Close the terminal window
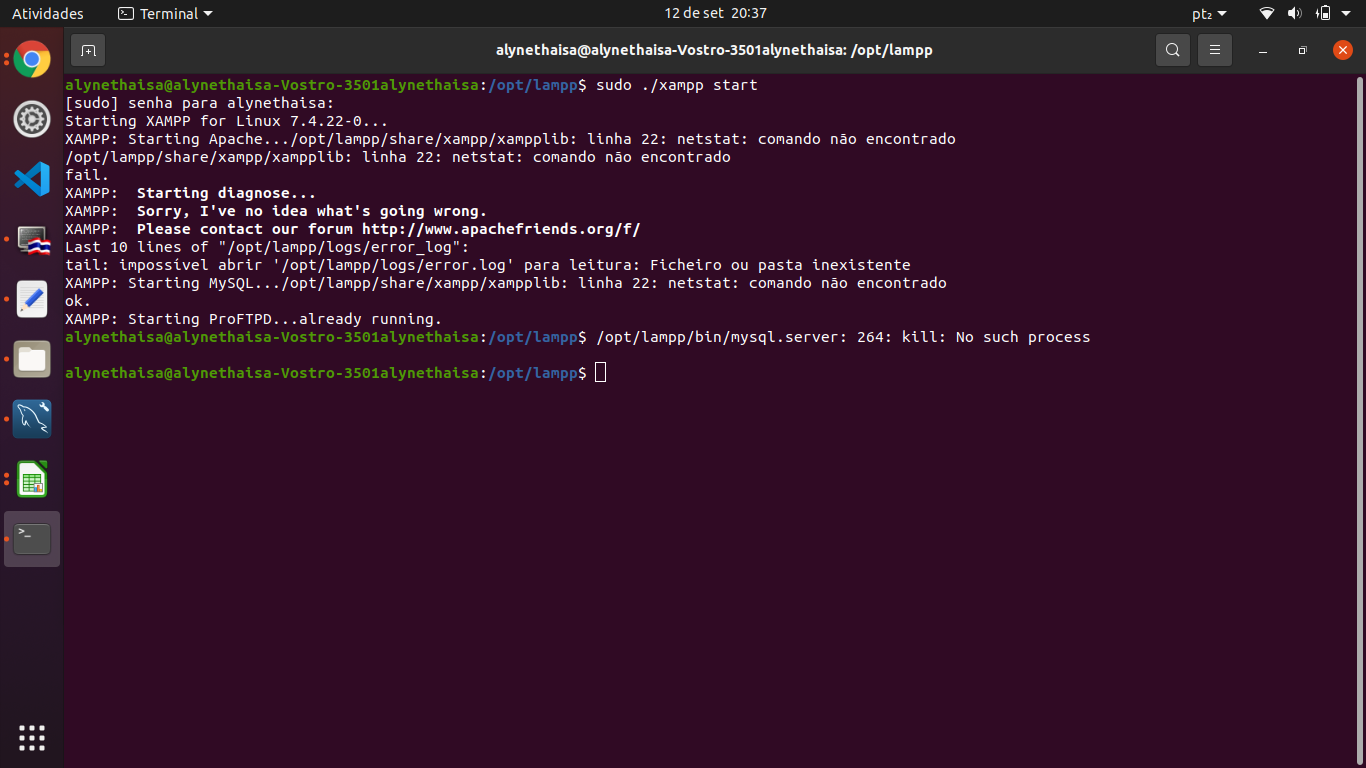This screenshot has width=1366, height=768. 1342,50
